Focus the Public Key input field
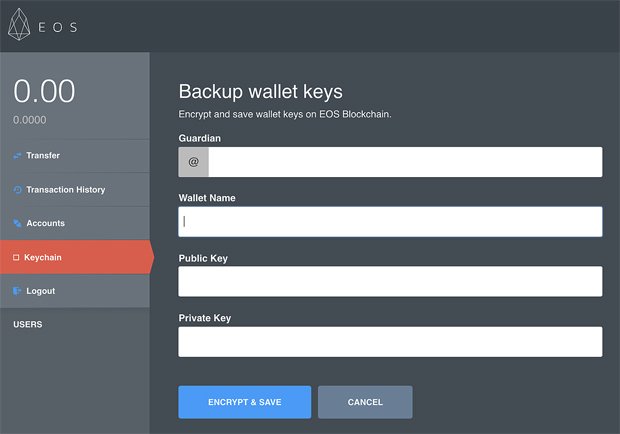Screen dimensions: 620x434 click(x=390, y=281)
